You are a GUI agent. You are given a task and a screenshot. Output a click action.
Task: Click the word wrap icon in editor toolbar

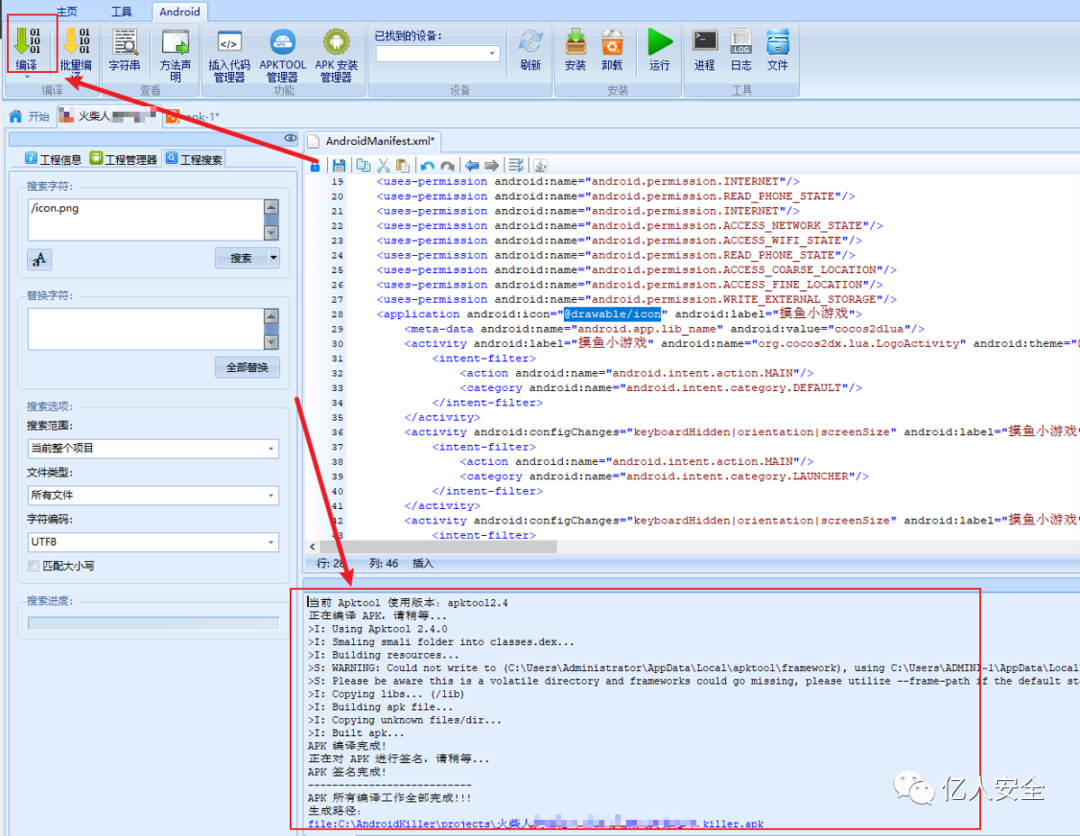516,165
